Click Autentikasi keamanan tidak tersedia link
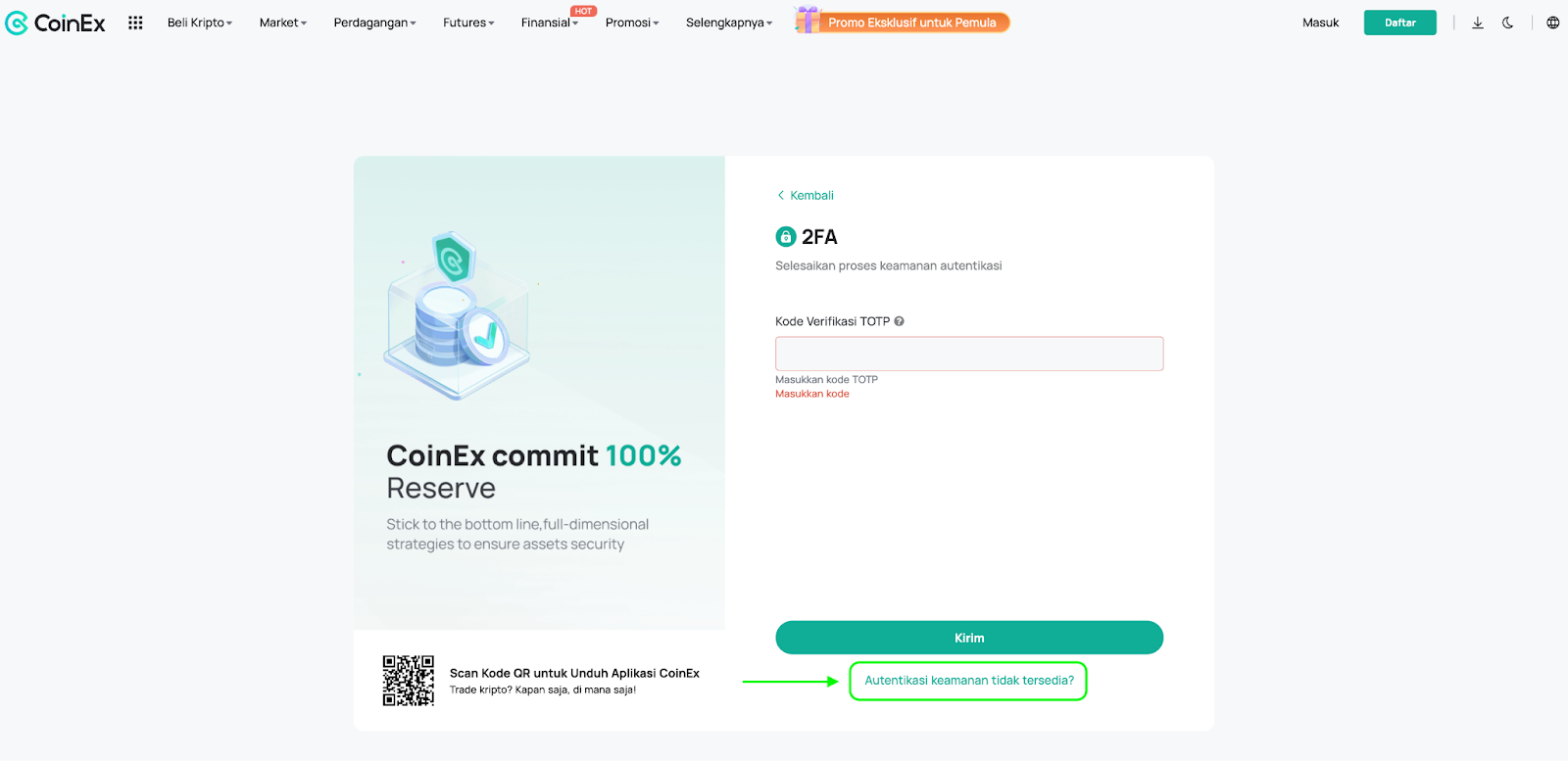 pos(969,681)
